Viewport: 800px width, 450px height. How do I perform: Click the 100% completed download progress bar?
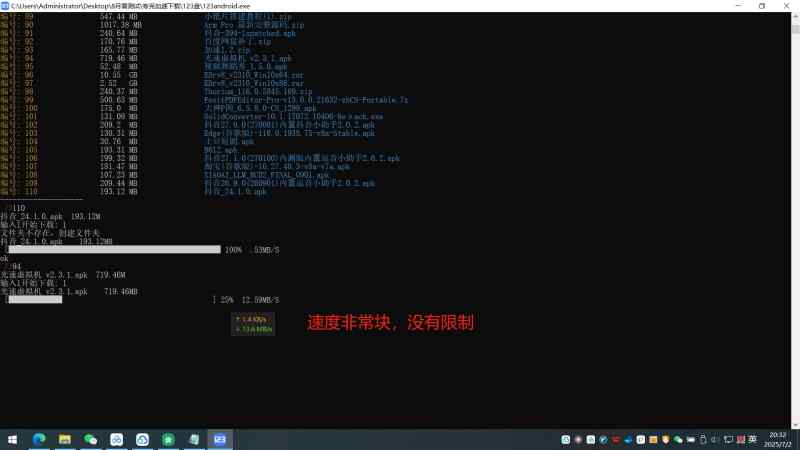coord(114,249)
